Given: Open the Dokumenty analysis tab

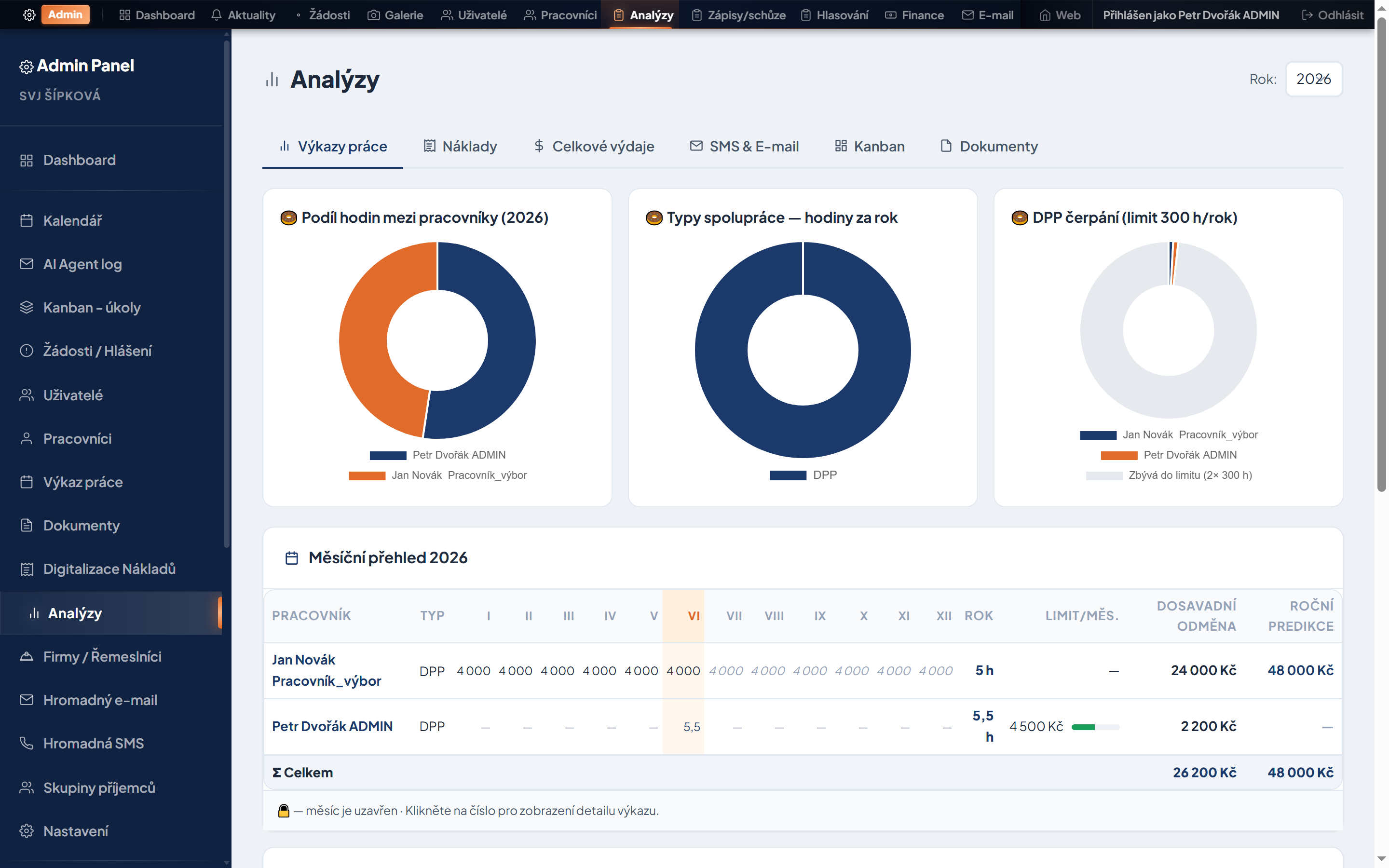Looking at the screenshot, I should click(988, 147).
